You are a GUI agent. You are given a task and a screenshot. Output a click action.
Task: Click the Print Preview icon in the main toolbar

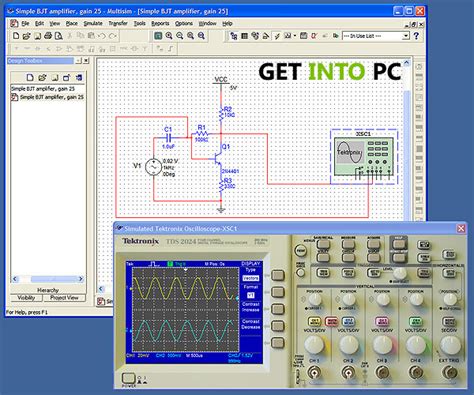point(59,36)
